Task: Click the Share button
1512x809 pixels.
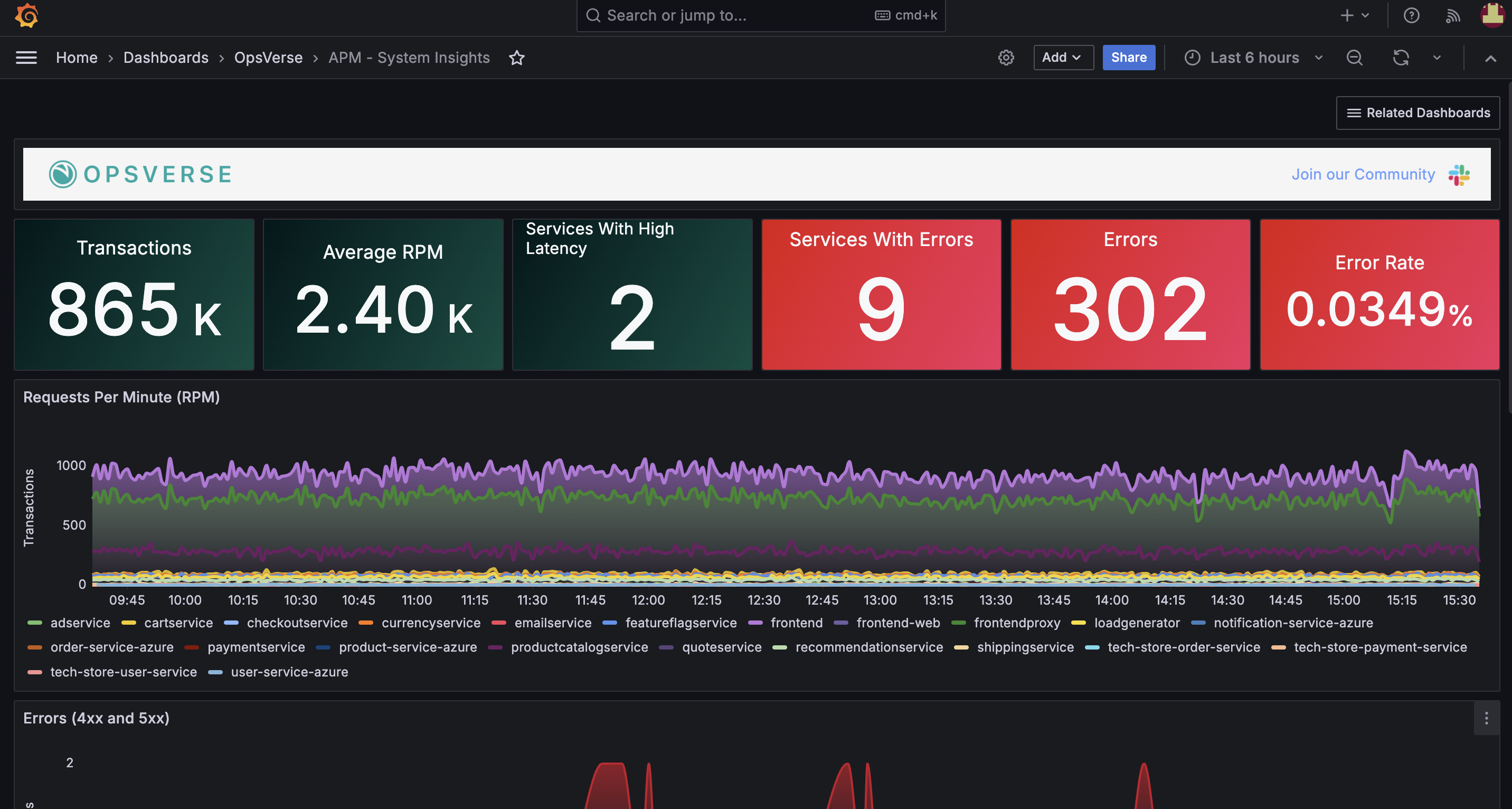Action: tap(1128, 58)
